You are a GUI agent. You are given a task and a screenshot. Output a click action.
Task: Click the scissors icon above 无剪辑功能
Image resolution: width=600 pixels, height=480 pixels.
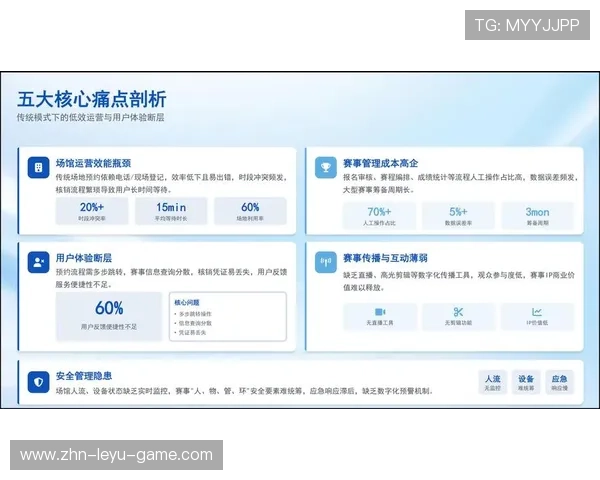[458, 312]
